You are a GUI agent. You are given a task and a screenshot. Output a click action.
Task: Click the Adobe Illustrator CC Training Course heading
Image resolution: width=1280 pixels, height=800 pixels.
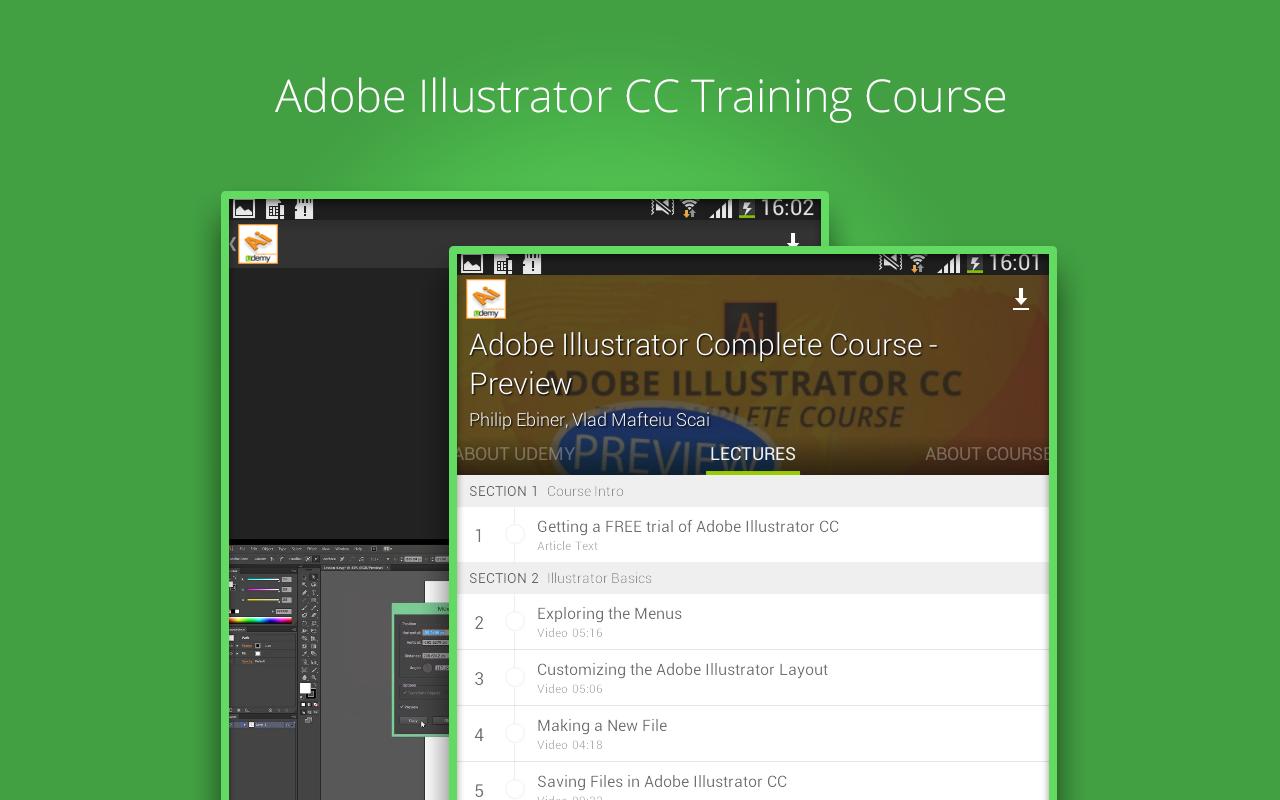pos(641,97)
